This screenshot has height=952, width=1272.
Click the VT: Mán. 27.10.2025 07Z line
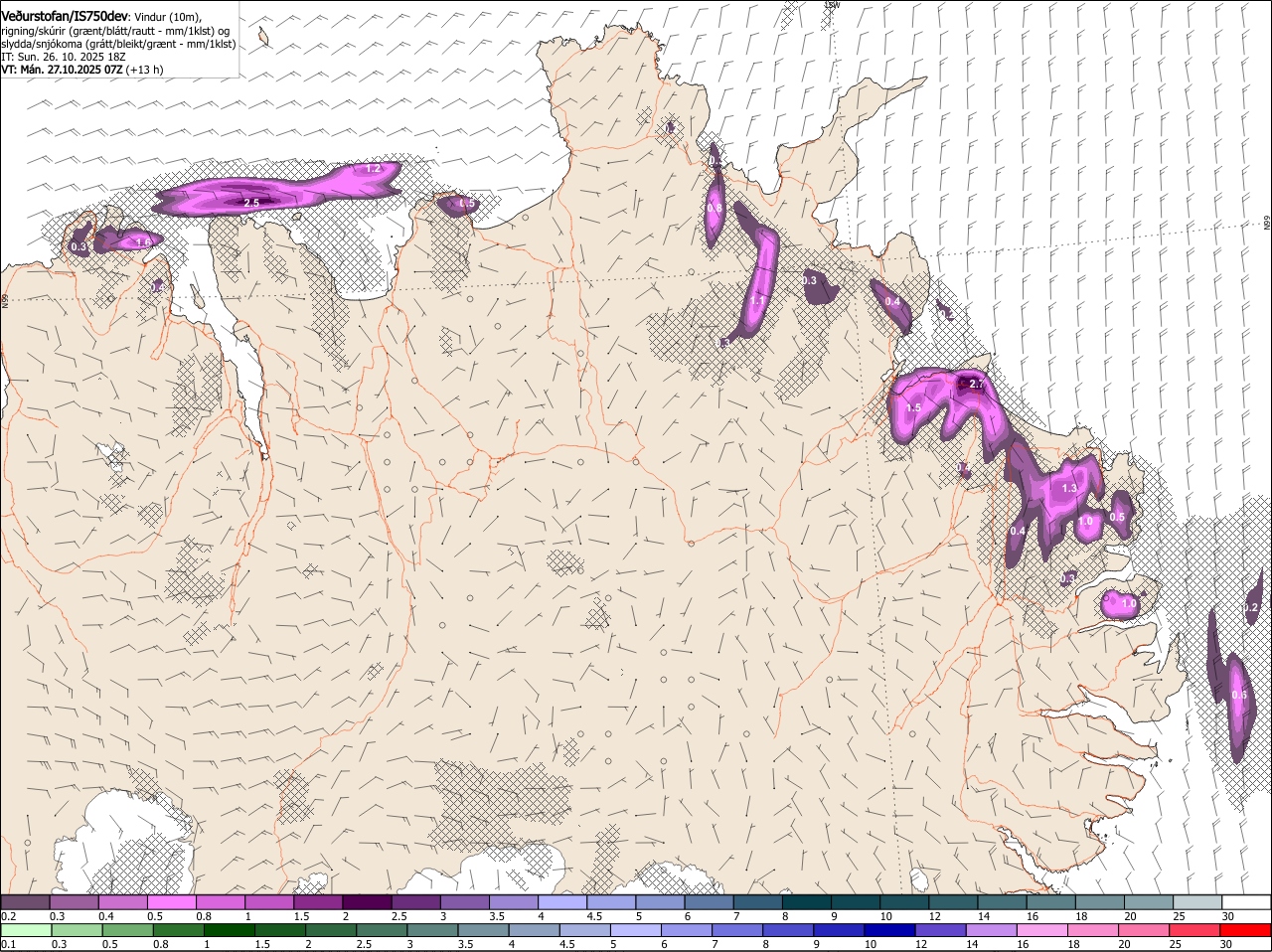81,70
